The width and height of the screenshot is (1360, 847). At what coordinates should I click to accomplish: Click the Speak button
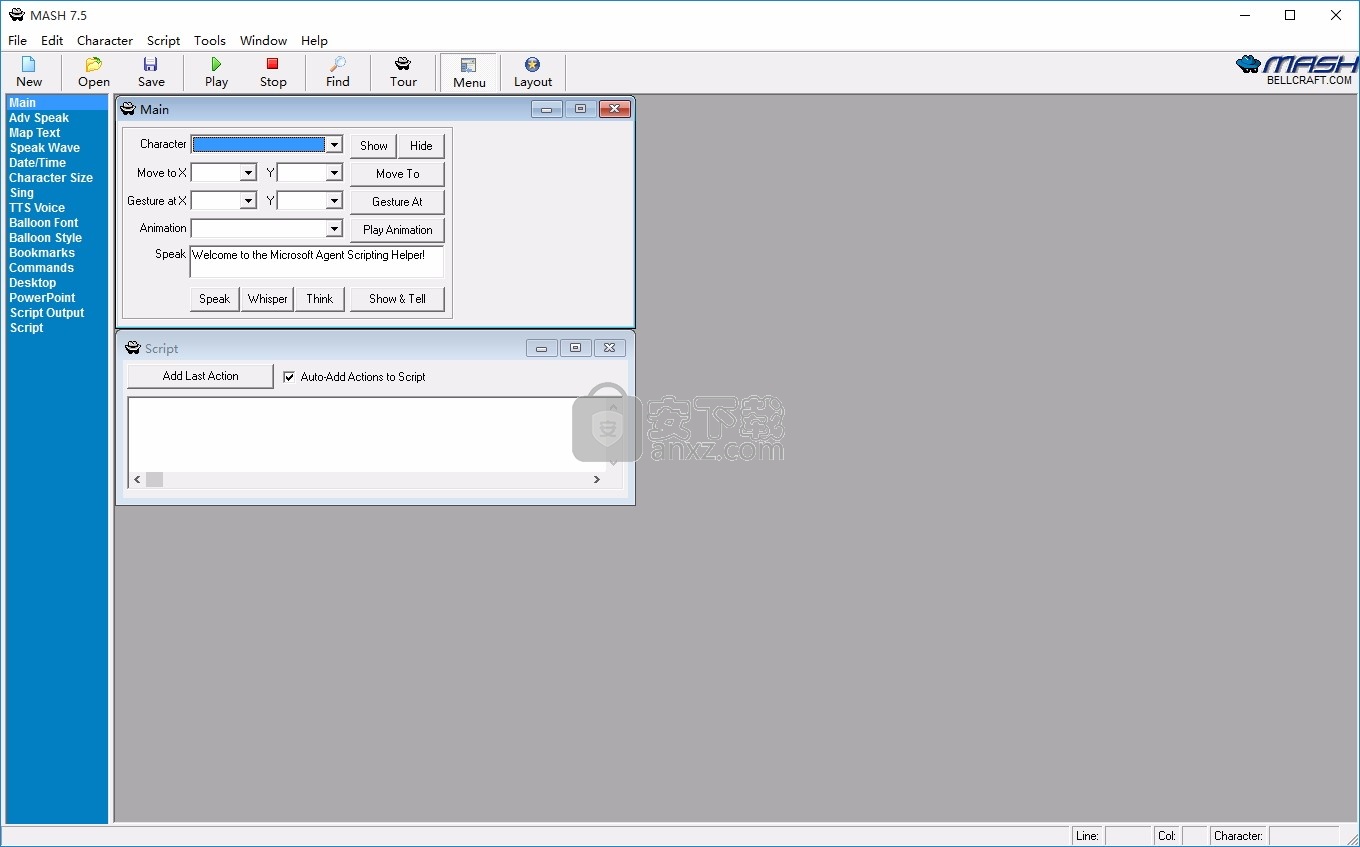coord(215,299)
